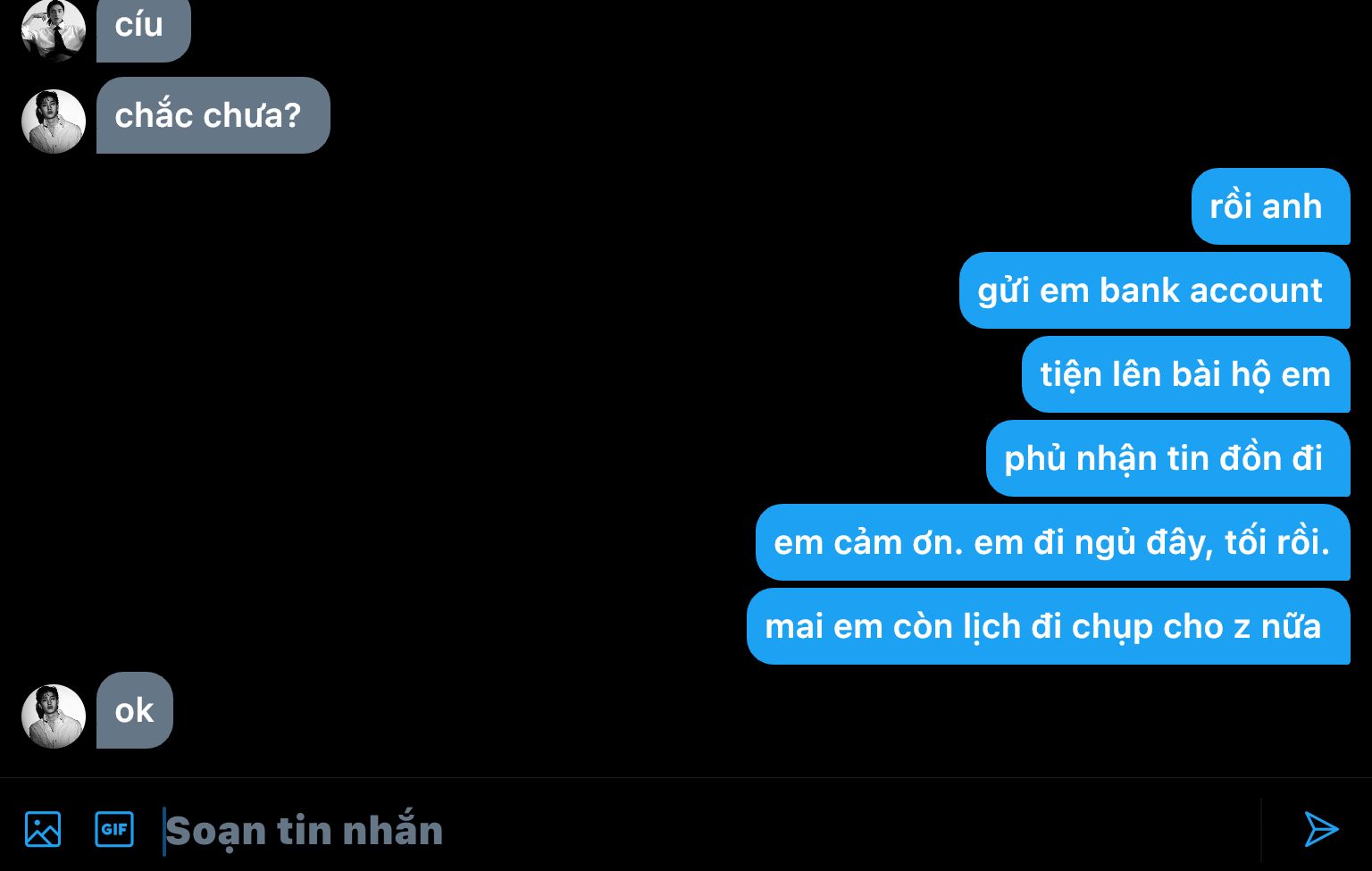1372x871 pixels.
Task: Open sender avatar next to 'ok'
Action: click(54, 716)
